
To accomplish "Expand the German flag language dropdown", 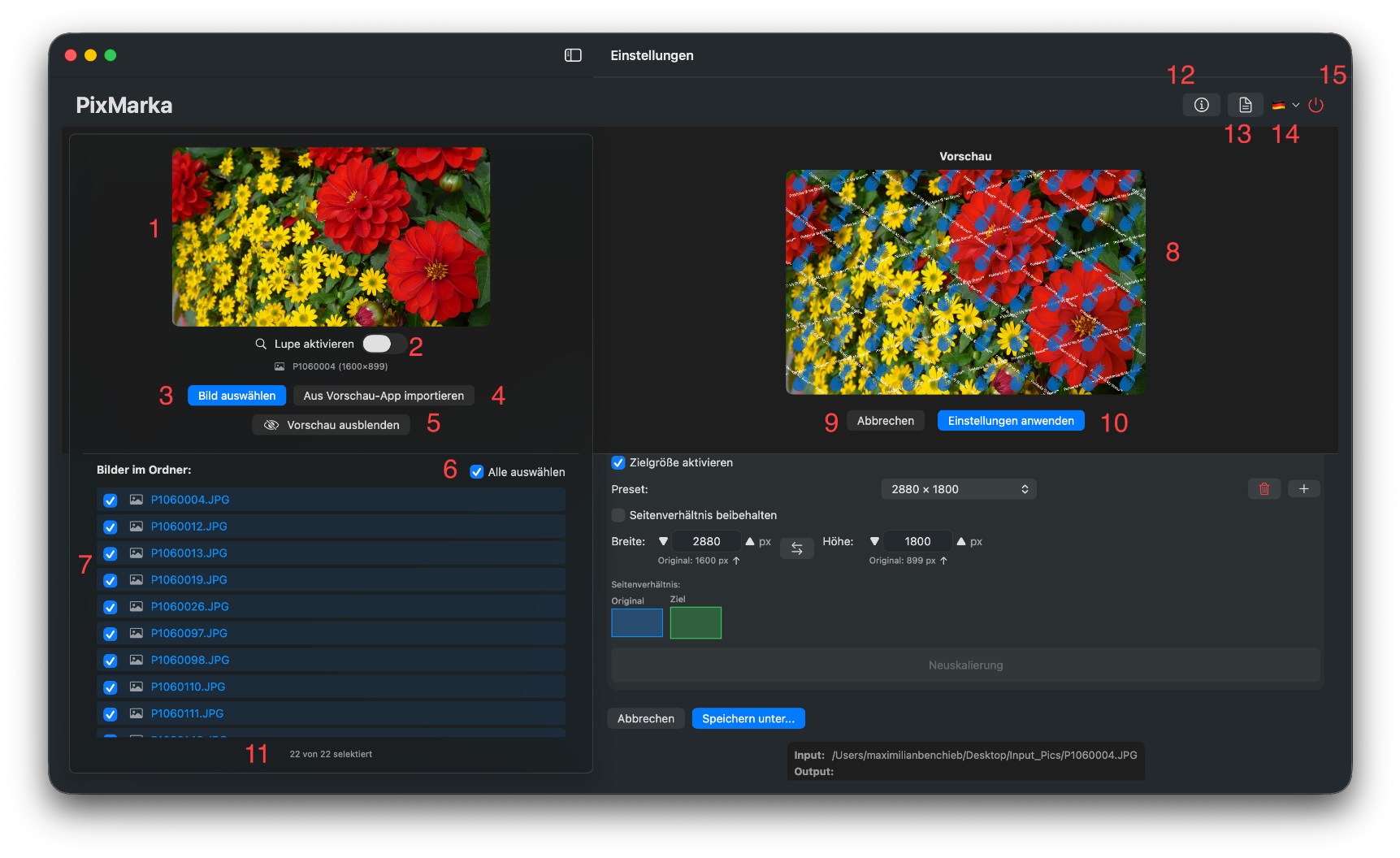I will coord(1285,105).
